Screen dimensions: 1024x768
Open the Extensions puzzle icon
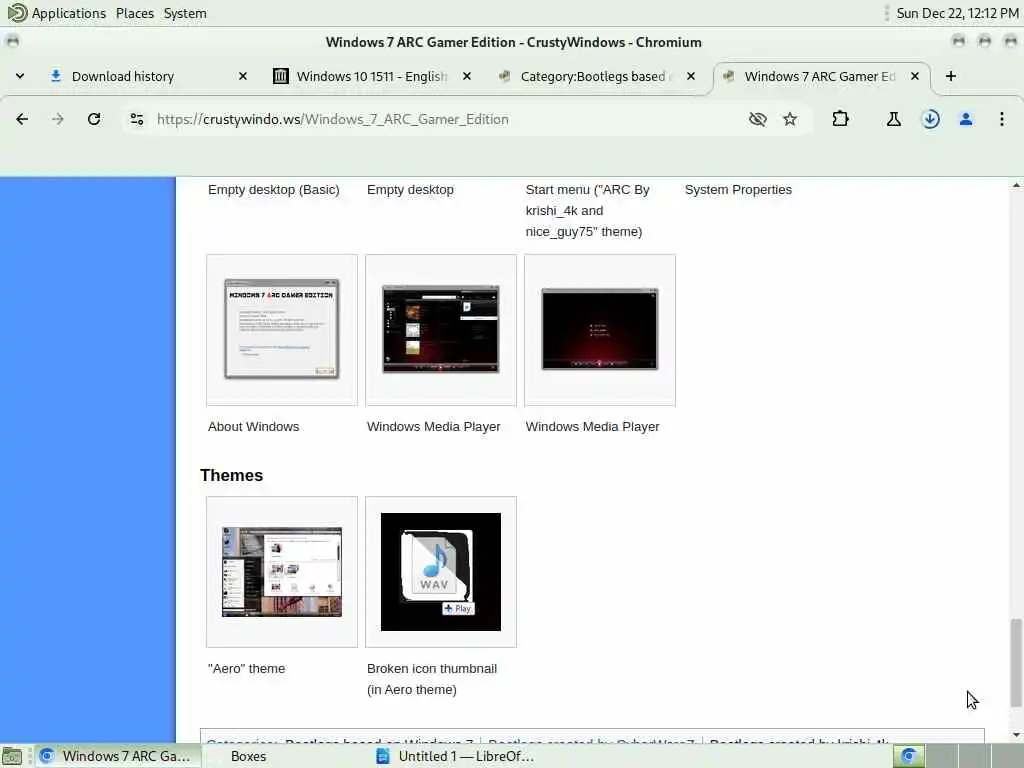[840, 119]
